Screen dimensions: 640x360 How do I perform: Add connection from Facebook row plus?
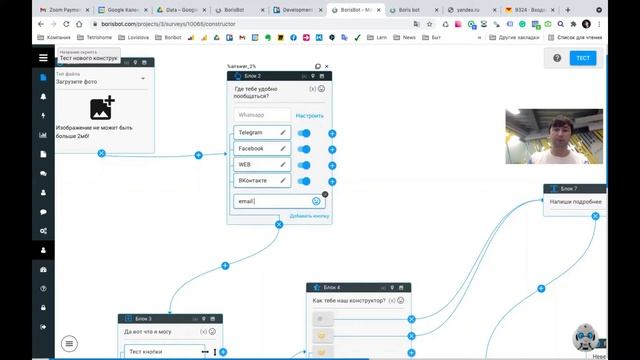pyautogui.click(x=332, y=150)
